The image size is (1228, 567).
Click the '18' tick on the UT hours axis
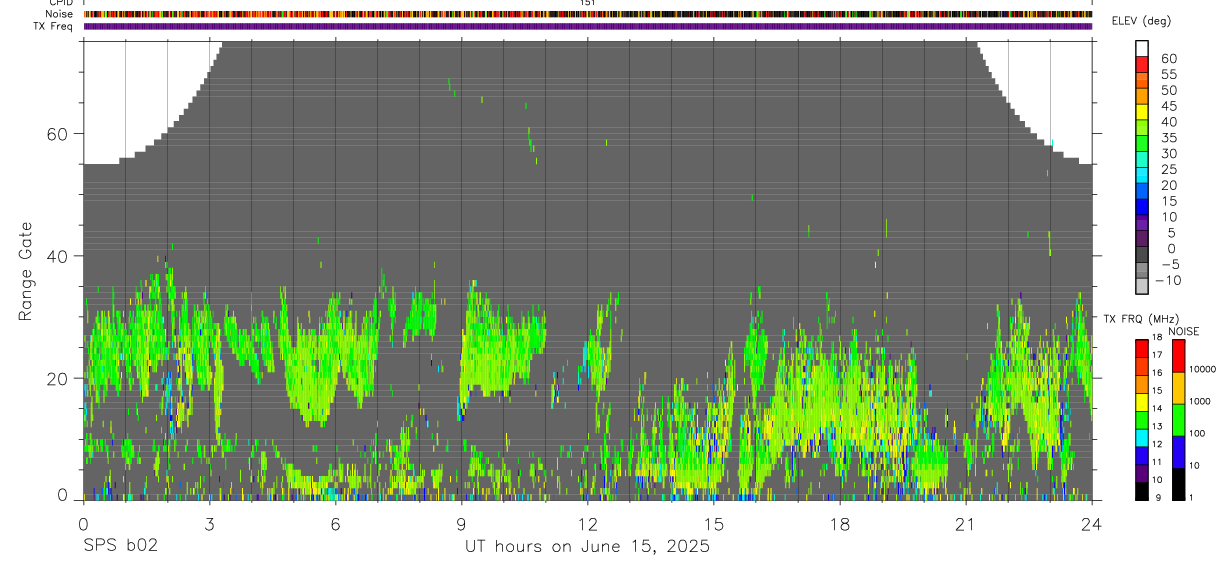839,523
